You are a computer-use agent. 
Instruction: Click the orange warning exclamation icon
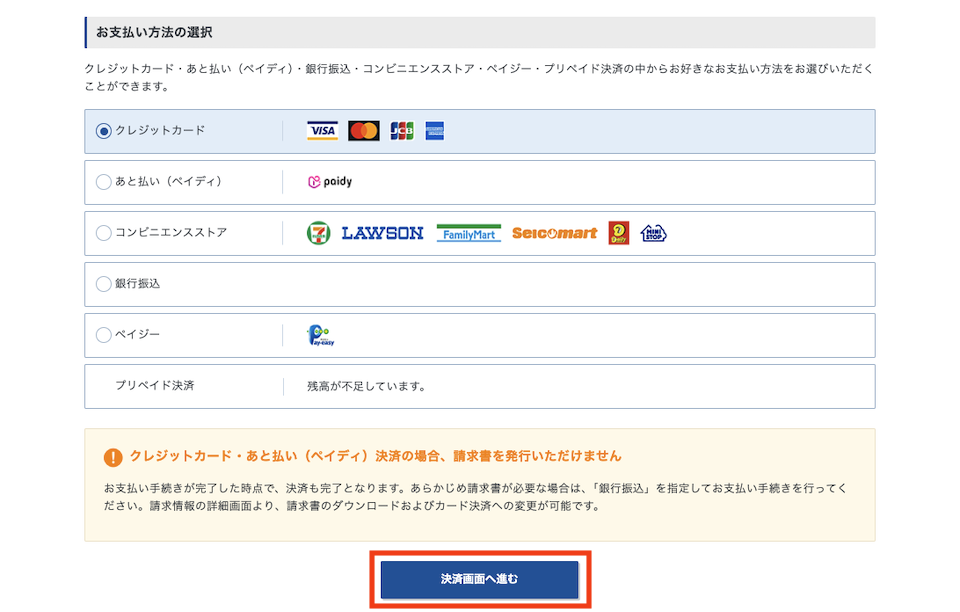tap(113, 457)
